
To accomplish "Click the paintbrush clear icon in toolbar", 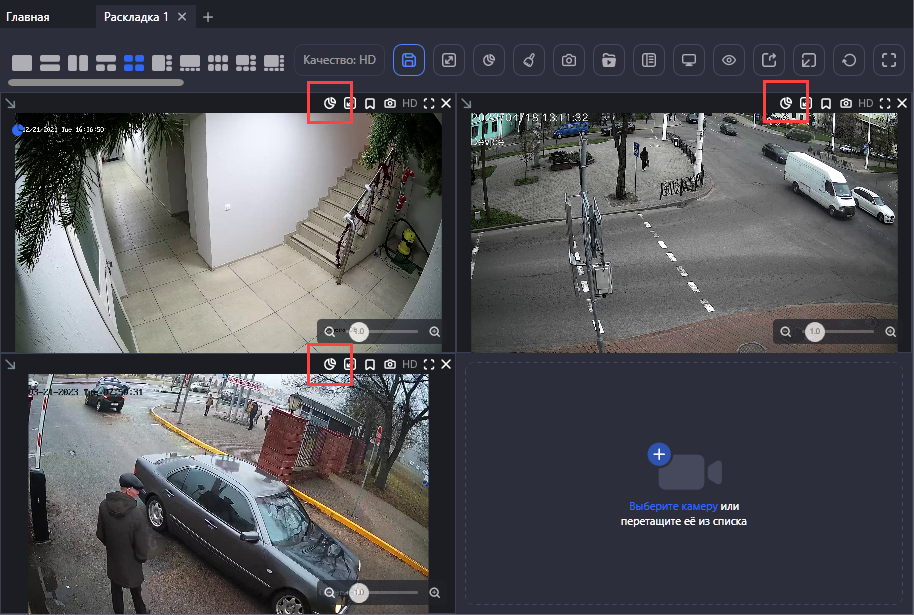I will [528, 60].
